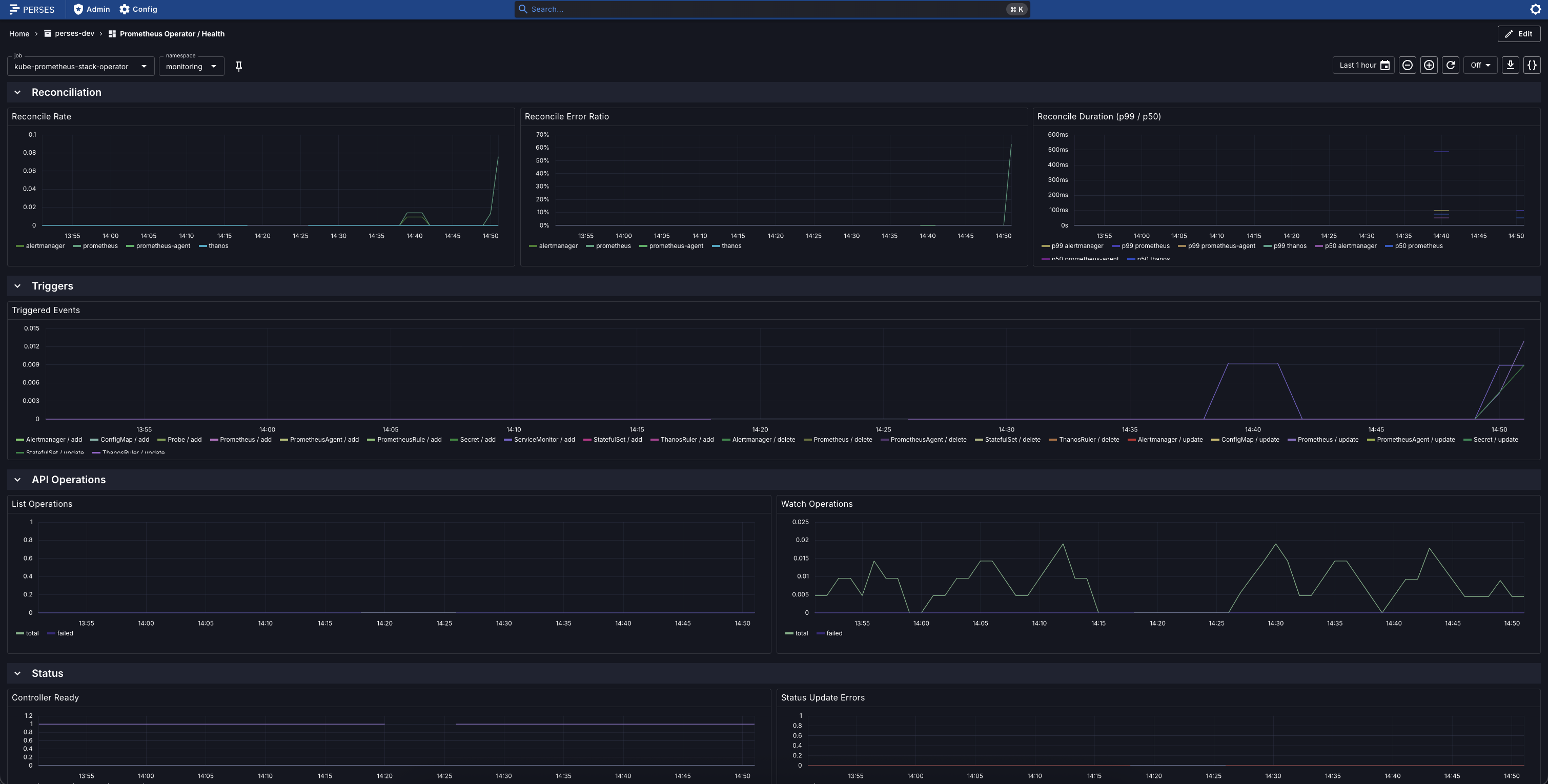Toggle prometheus-agent in Reconcile Error Ratio legend
Image resolution: width=1548 pixels, height=784 pixels.
671,246
